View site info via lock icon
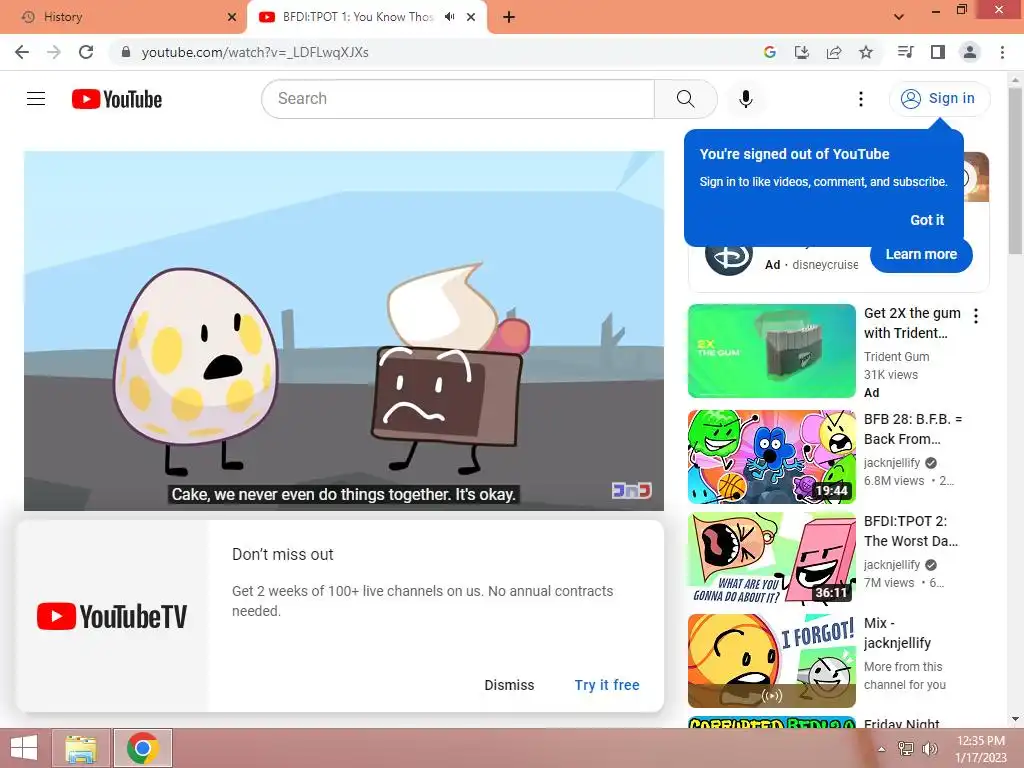 [126, 52]
